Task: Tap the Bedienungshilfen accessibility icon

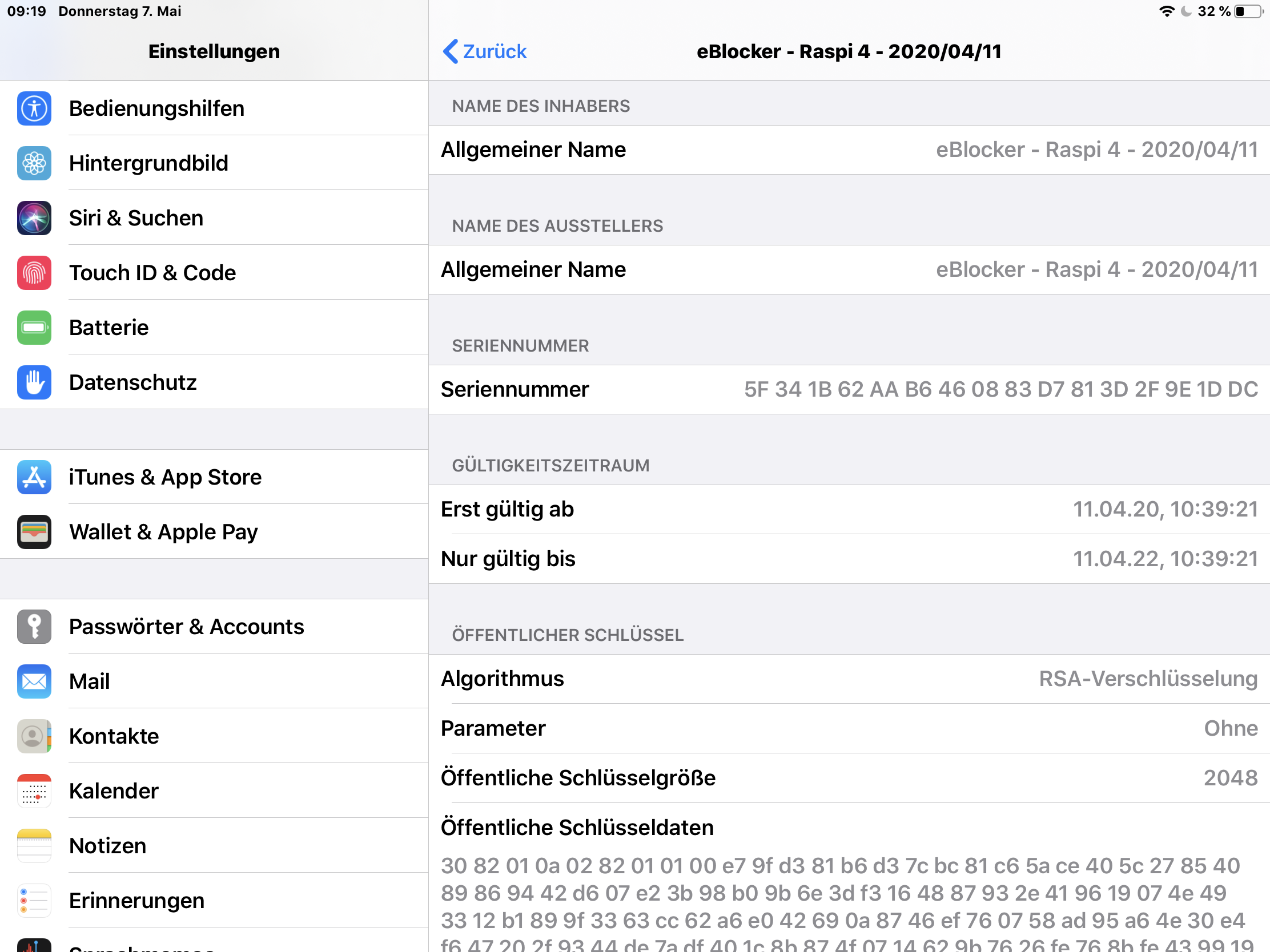Action: tap(34, 108)
